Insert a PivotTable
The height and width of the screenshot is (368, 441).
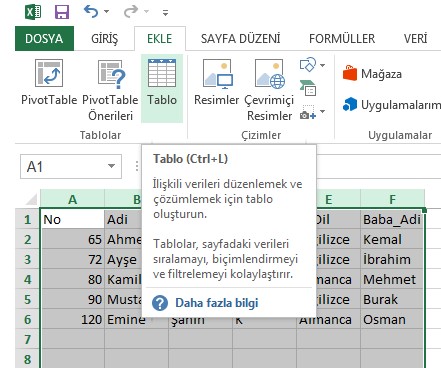(x=49, y=83)
